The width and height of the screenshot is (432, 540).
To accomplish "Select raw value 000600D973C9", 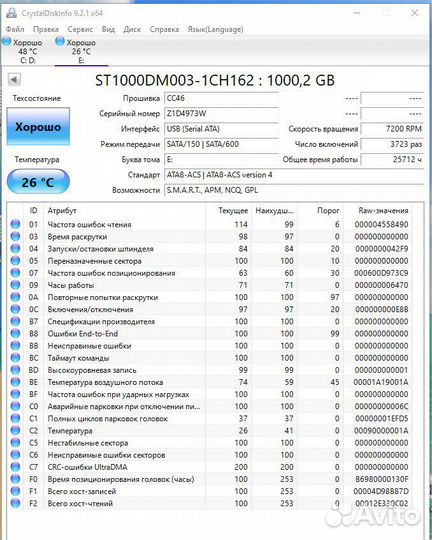I will click(381, 273).
